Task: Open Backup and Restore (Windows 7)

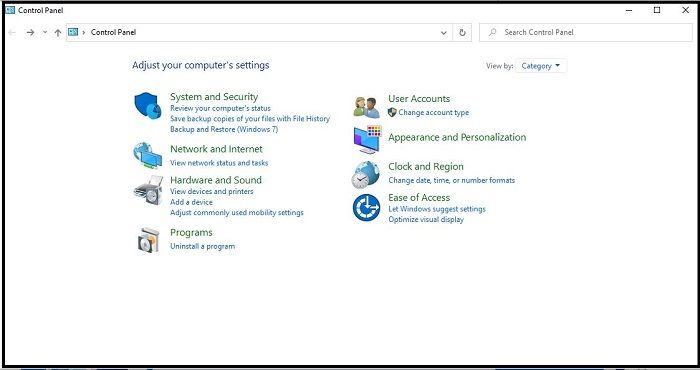Action: 224,129
